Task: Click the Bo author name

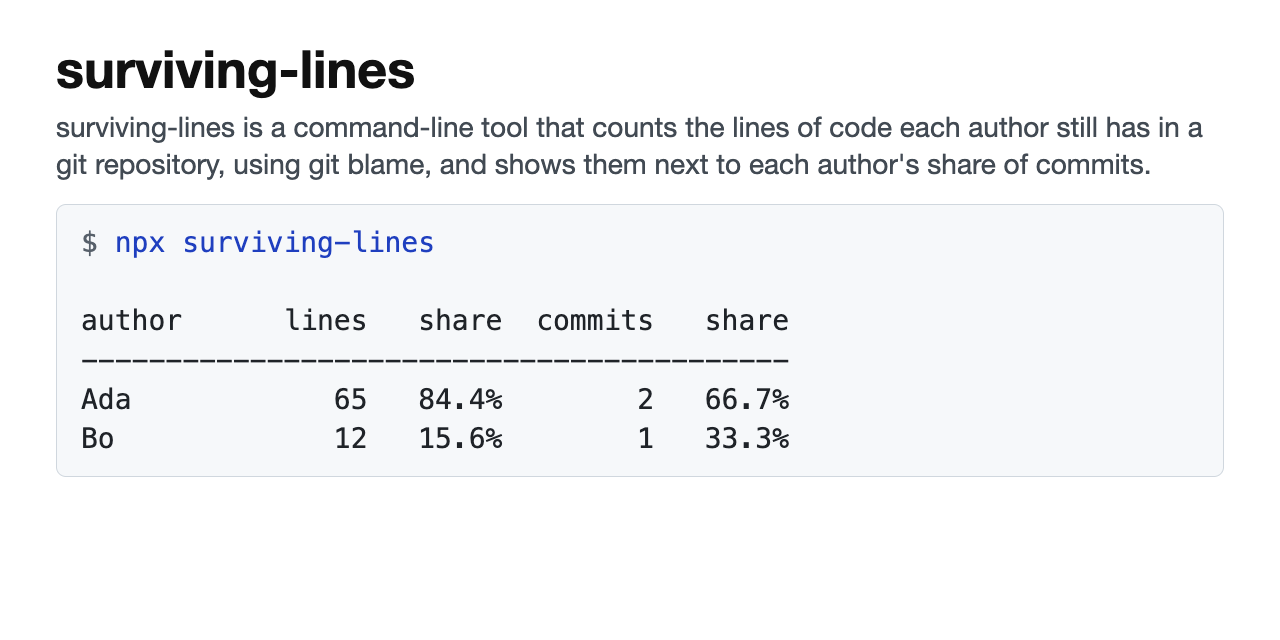Action: pos(98,438)
